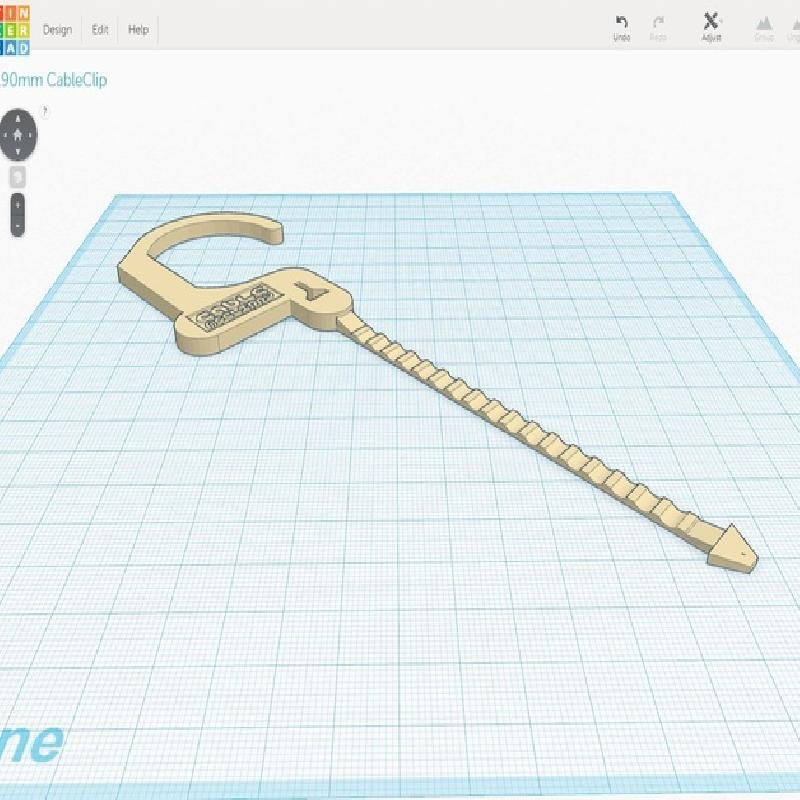This screenshot has width=800, height=800.
Task: Zoom out with the minus button
Action: (x=18, y=226)
